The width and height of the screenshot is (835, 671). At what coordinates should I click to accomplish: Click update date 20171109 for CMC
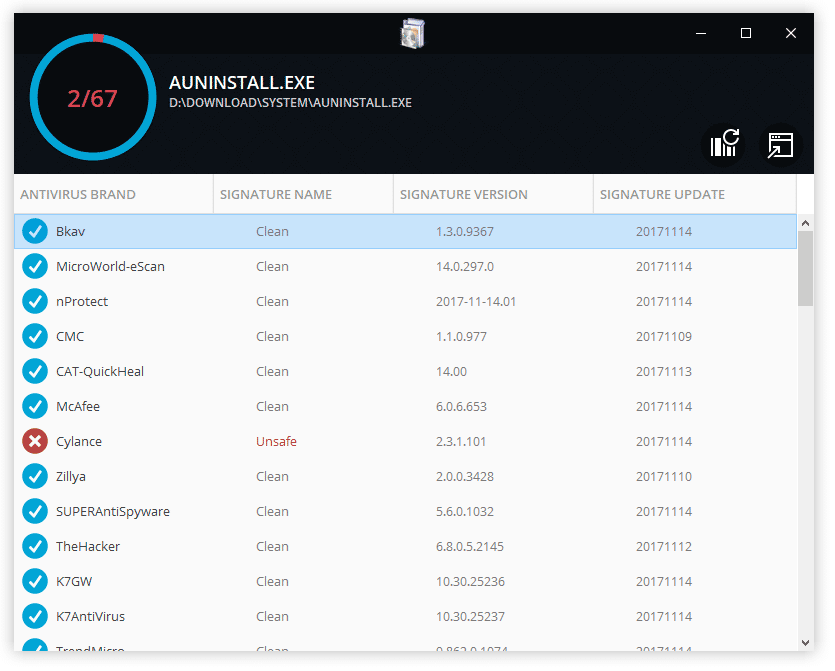point(664,337)
